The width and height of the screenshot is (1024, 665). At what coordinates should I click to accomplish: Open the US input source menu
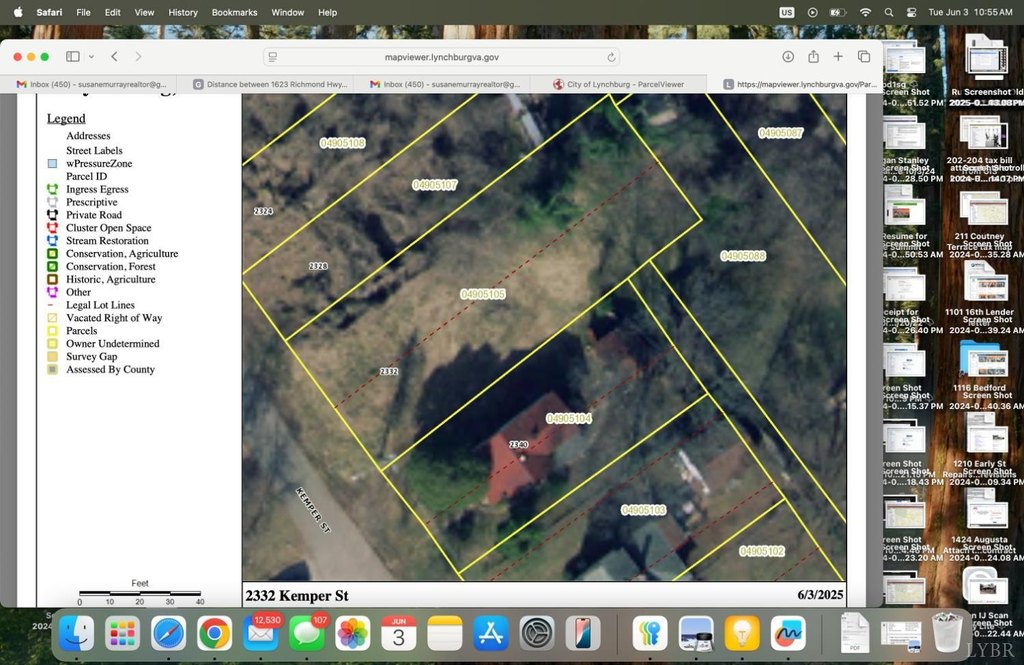(x=786, y=12)
